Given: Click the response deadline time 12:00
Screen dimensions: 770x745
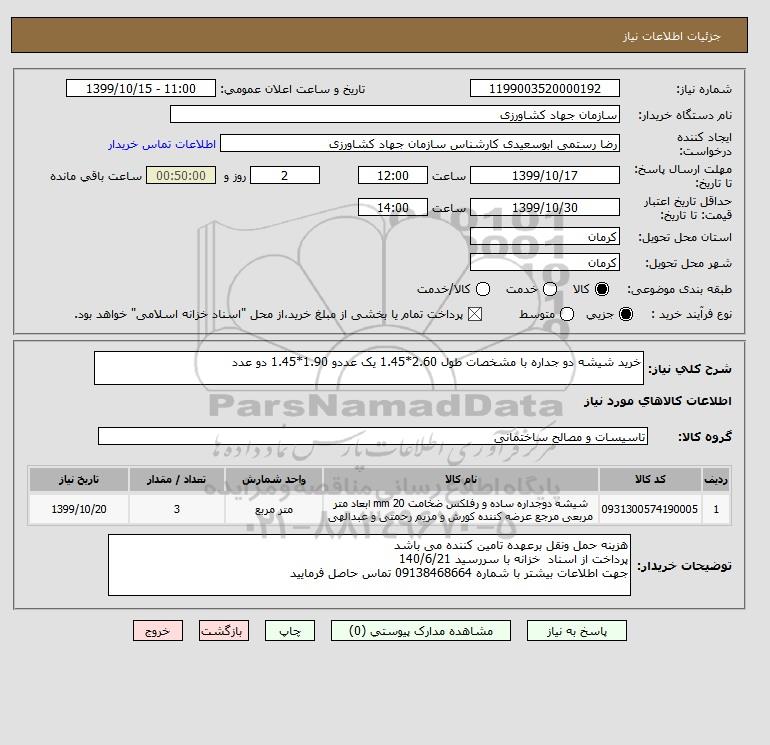Looking at the screenshot, I should tap(393, 175).
